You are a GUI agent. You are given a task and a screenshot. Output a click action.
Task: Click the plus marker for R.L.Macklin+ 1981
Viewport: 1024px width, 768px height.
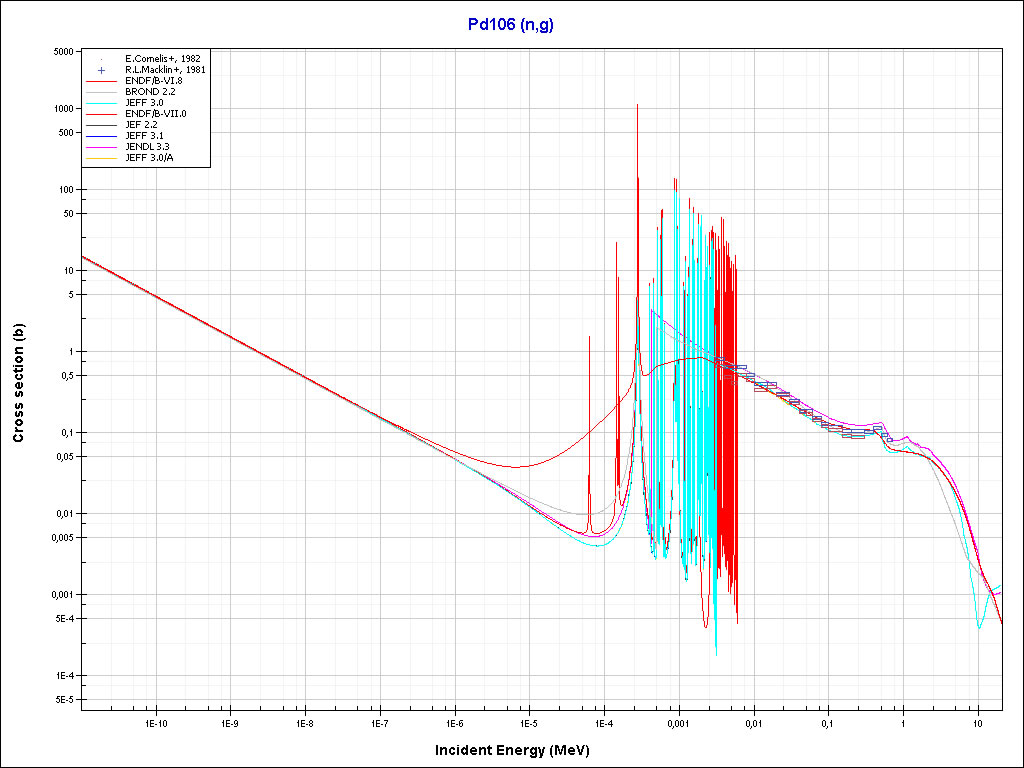101,70
